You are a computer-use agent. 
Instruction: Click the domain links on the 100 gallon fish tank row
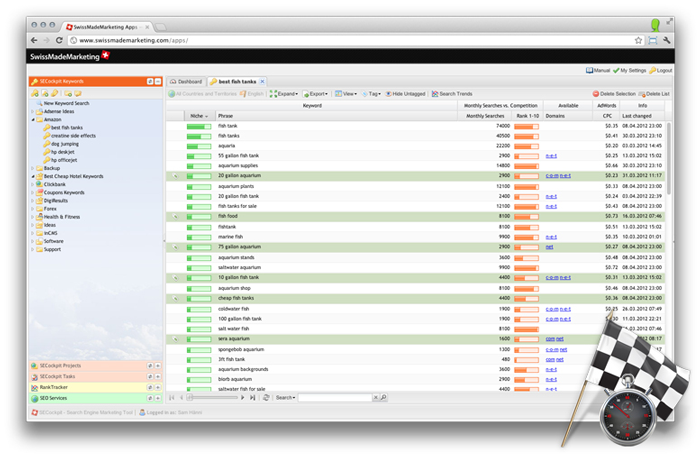[558, 319]
